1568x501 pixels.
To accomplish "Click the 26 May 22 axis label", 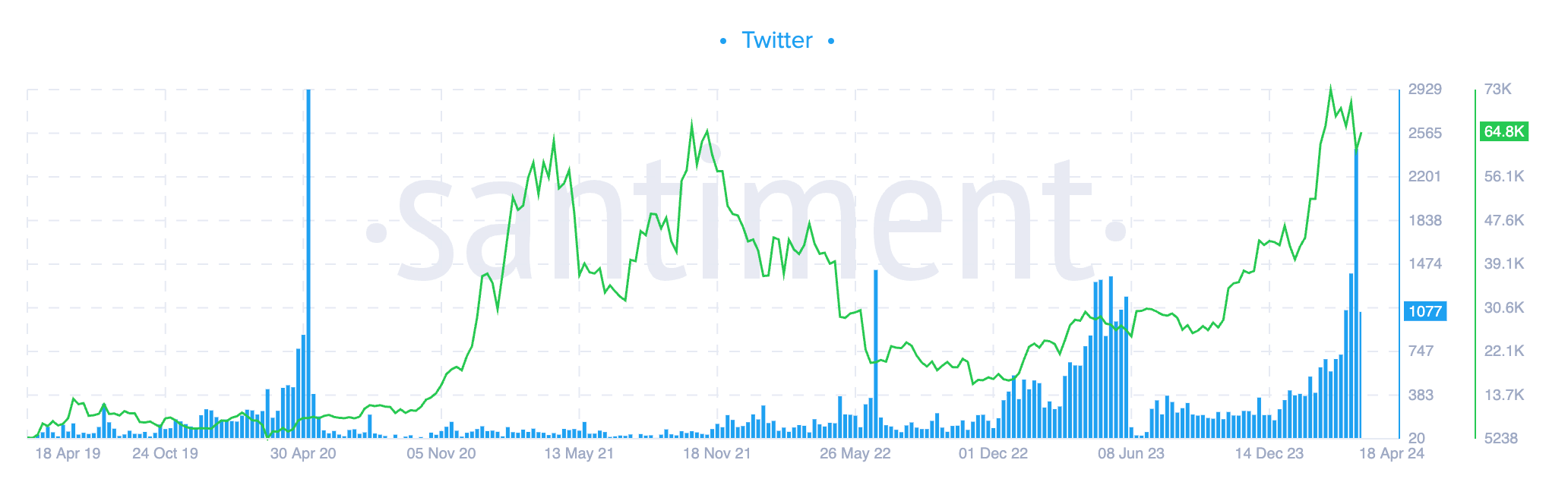I will (855, 454).
